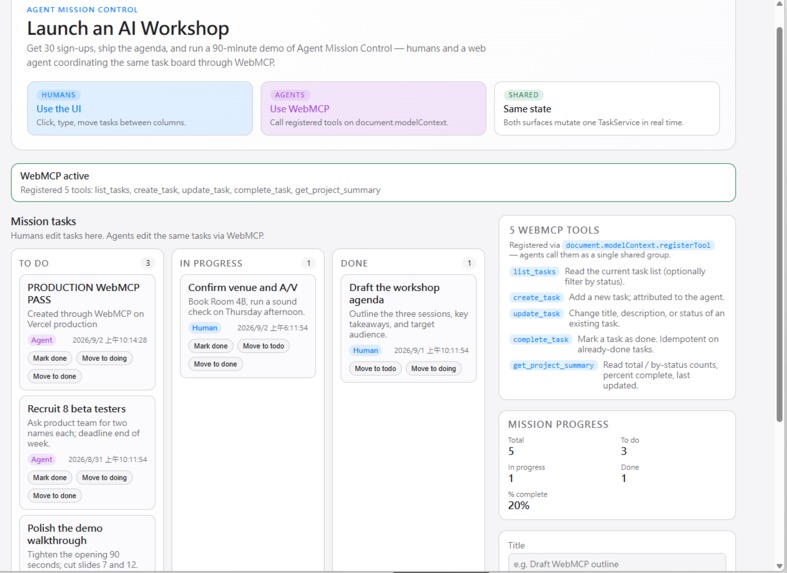Image resolution: width=787 pixels, height=573 pixels.
Task: Click document.modelContext.registerTool code text
Action: 638,245
